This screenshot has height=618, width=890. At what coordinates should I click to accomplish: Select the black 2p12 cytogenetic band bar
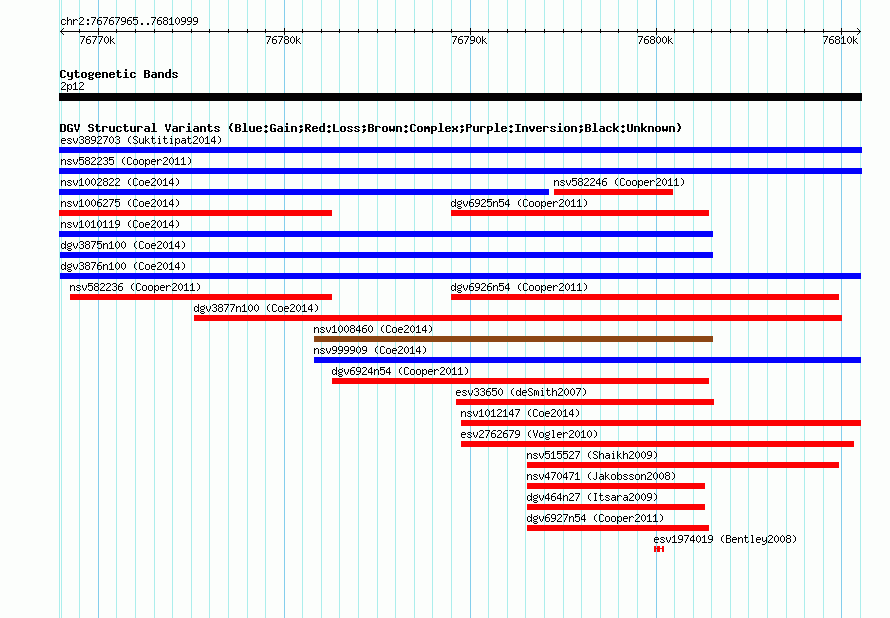[x=460, y=97]
